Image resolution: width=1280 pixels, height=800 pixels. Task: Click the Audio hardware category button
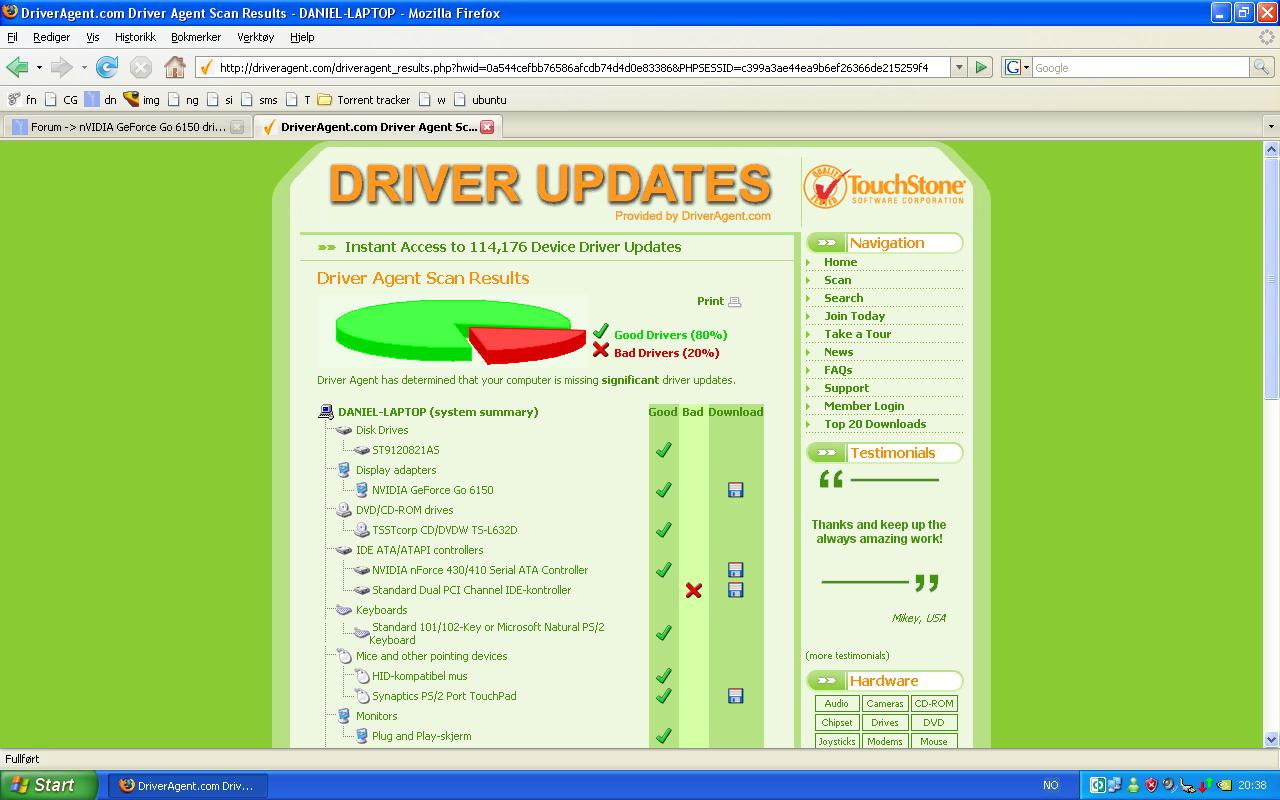pos(837,704)
